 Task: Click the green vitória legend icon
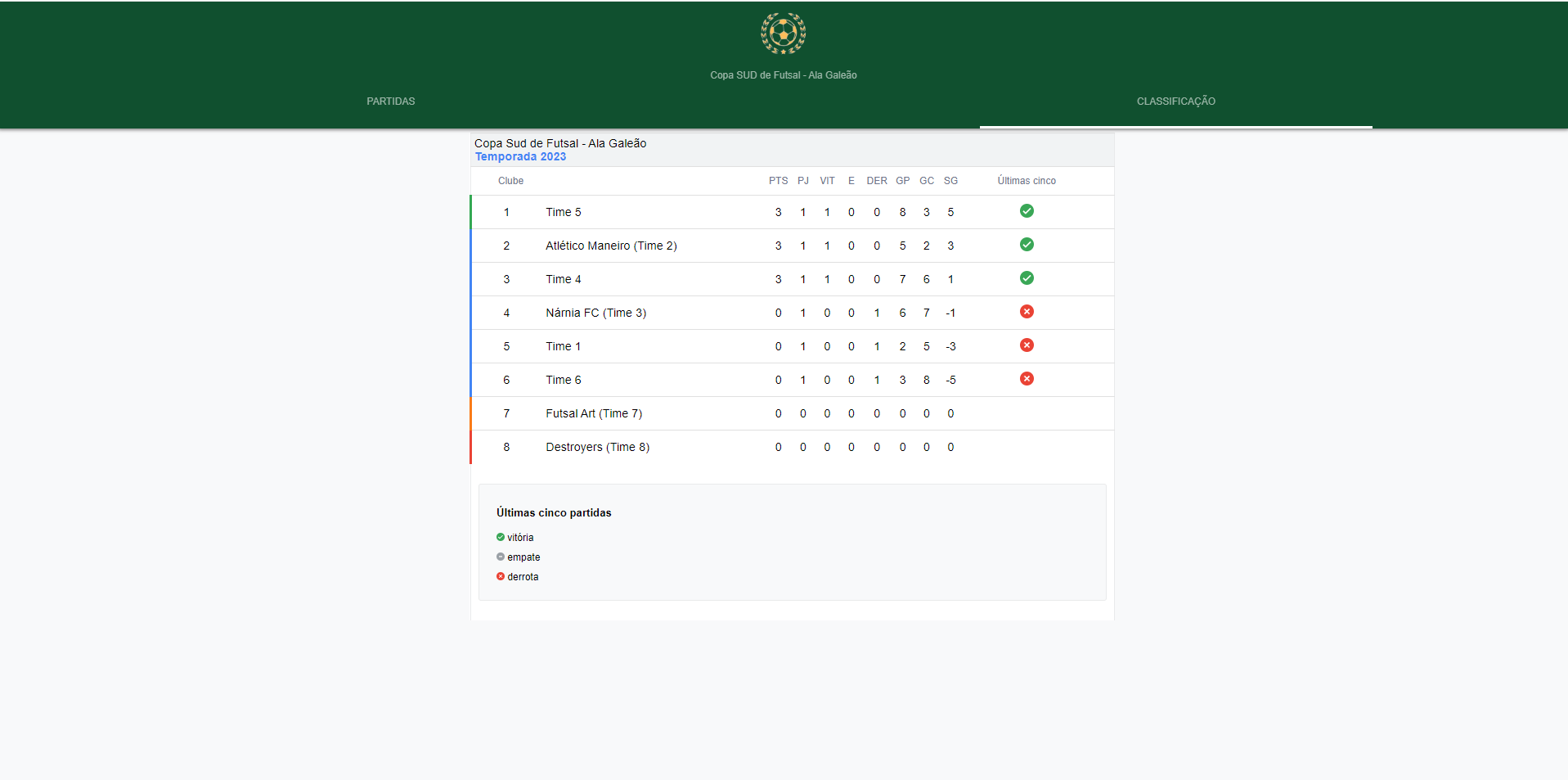[x=501, y=538]
